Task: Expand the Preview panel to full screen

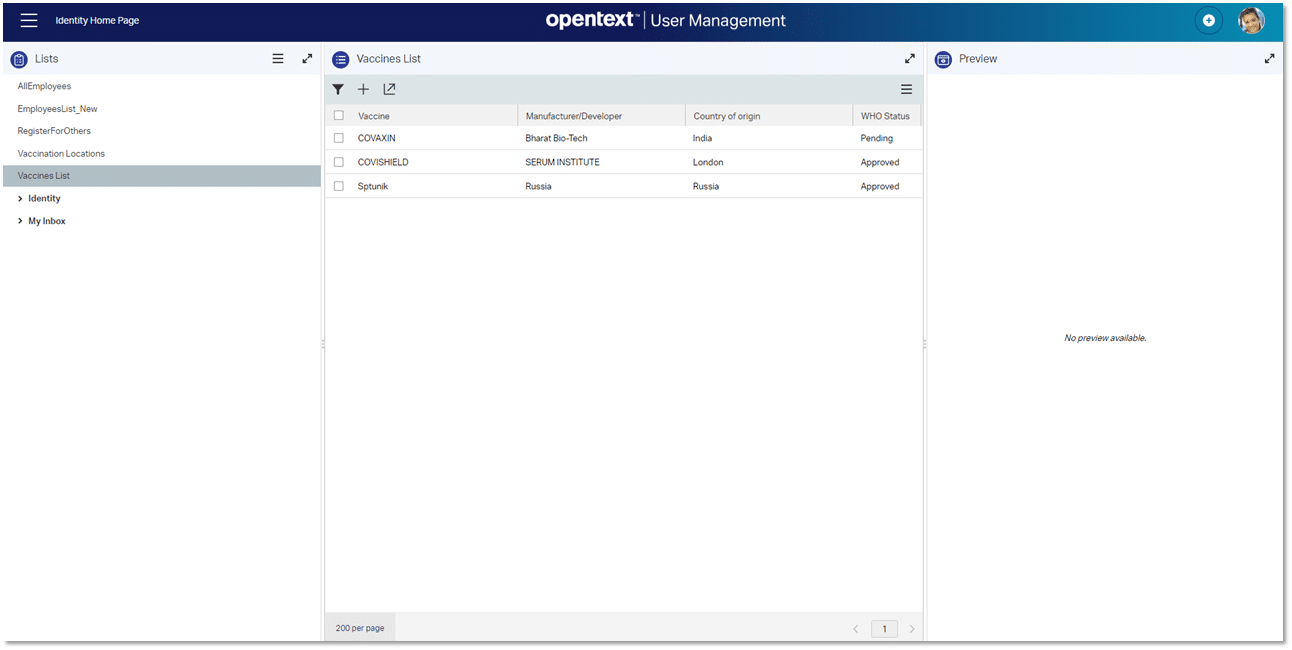Action: tap(1269, 58)
